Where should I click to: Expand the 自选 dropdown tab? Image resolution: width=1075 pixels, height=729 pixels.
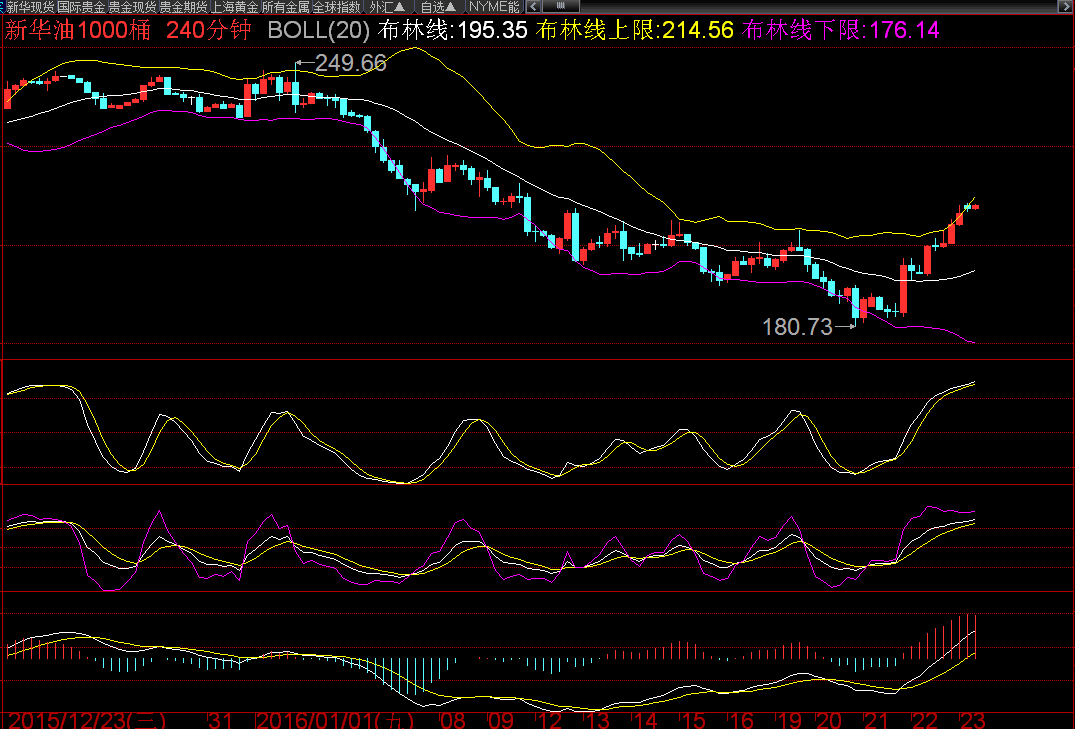click(x=439, y=6)
